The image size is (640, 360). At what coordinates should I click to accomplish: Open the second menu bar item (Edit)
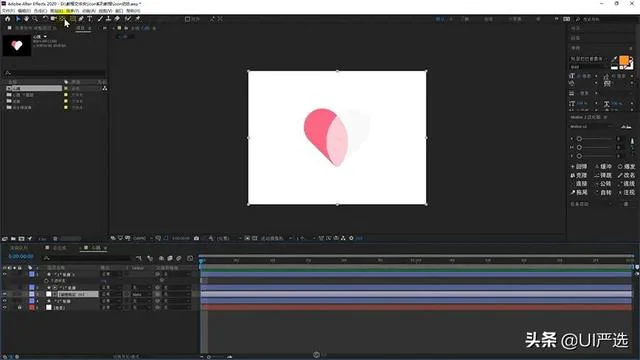24,11
